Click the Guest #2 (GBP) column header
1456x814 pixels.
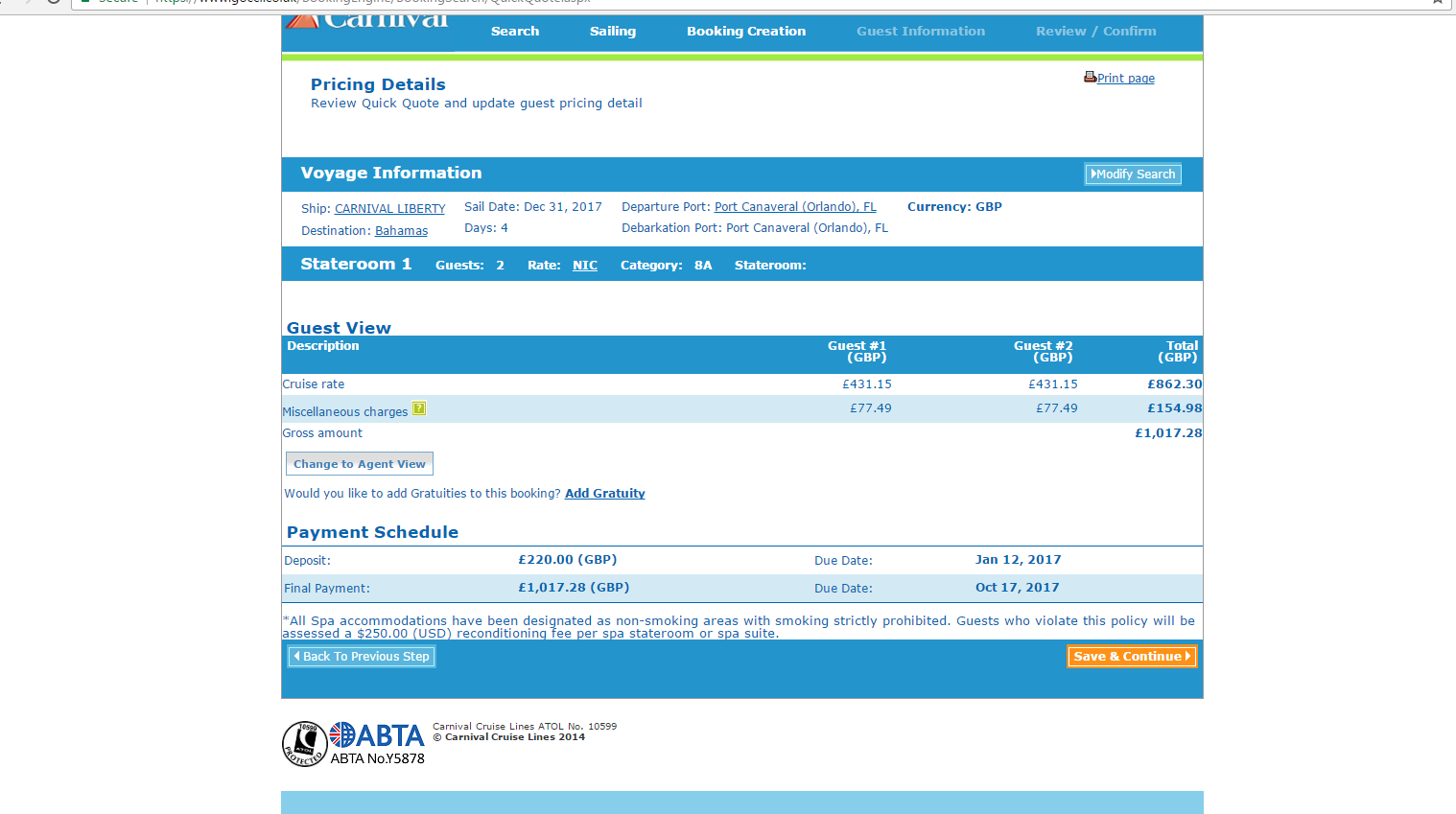[x=1044, y=352]
